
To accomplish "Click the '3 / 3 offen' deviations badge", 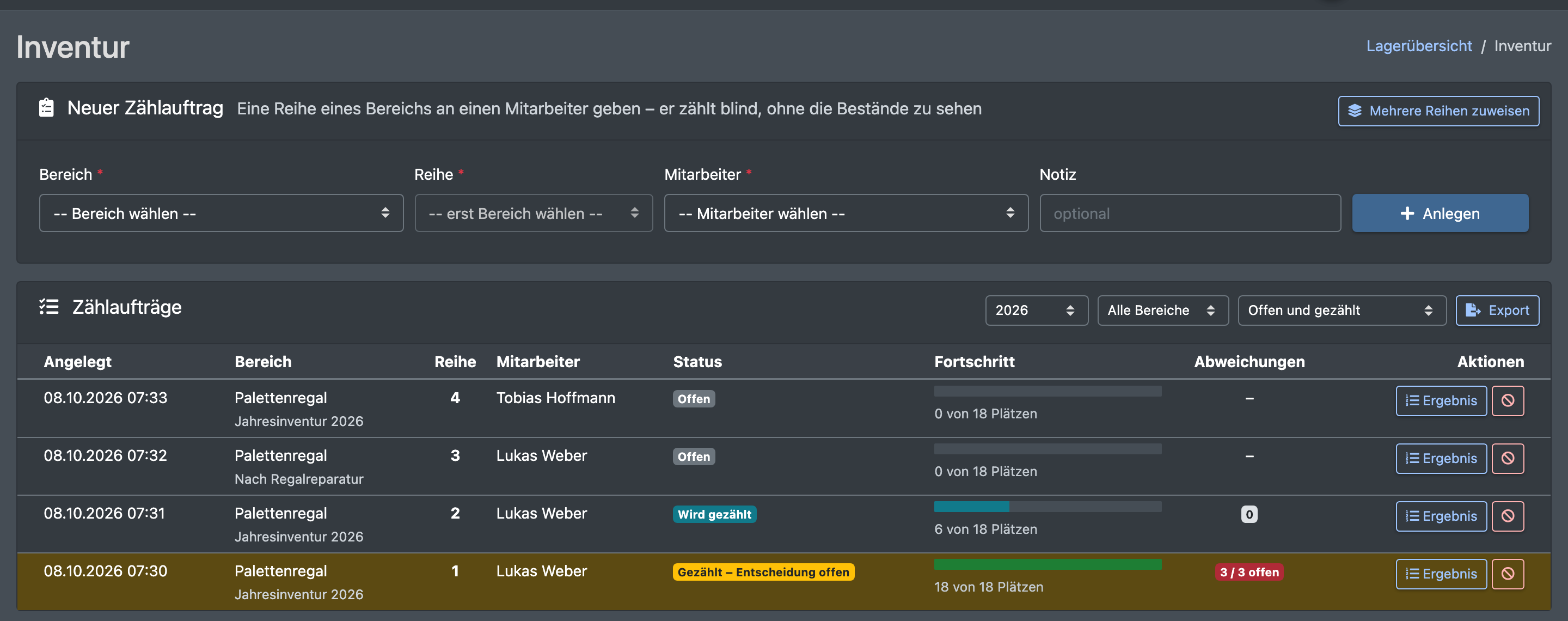I will 1249,573.
